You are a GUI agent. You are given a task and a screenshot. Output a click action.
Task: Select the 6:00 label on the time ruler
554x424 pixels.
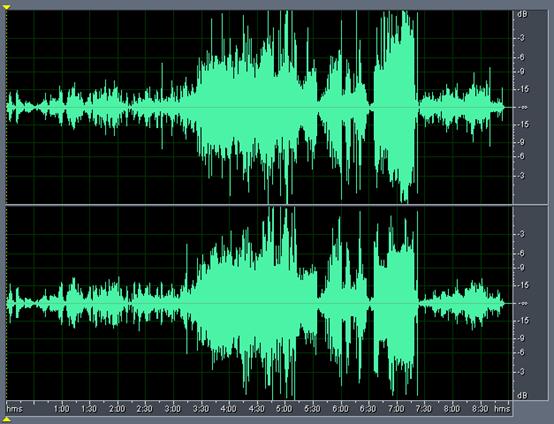click(x=340, y=409)
